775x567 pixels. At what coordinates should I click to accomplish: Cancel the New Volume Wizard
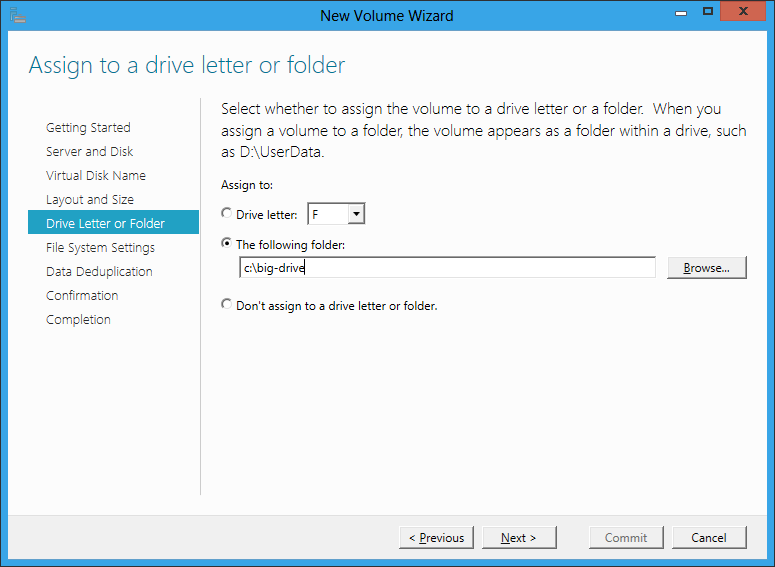pos(709,538)
